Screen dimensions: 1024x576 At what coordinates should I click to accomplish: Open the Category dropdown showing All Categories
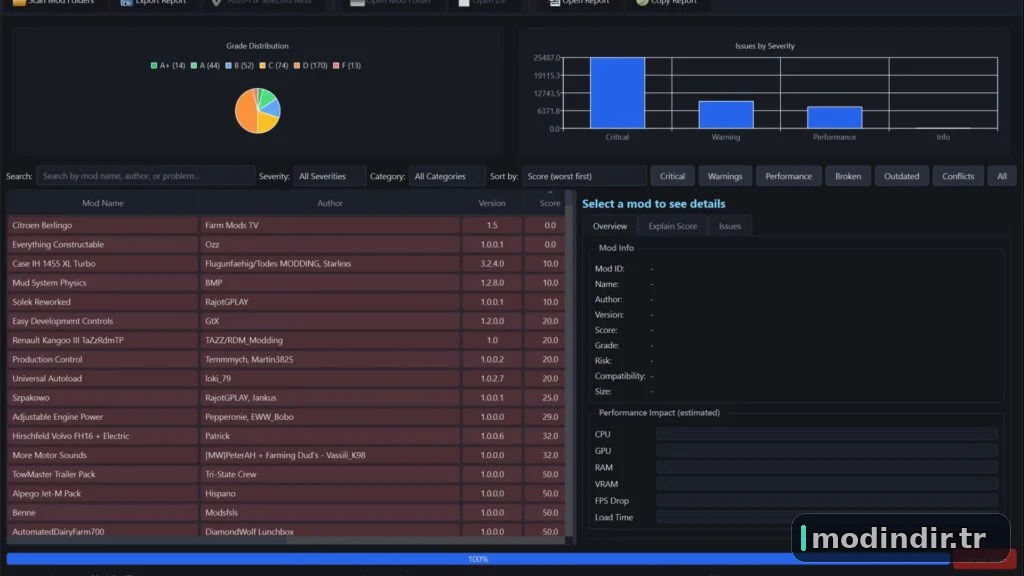coord(447,176)
